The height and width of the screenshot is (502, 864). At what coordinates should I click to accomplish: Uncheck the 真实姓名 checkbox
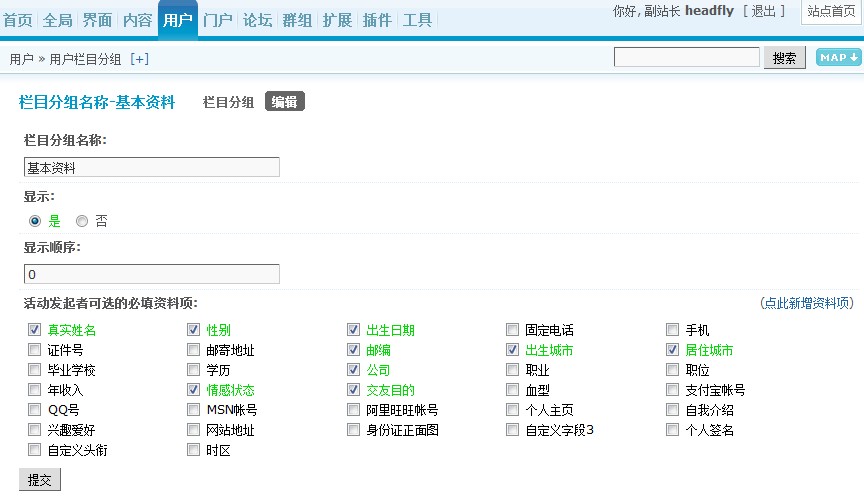pos(34,330)
